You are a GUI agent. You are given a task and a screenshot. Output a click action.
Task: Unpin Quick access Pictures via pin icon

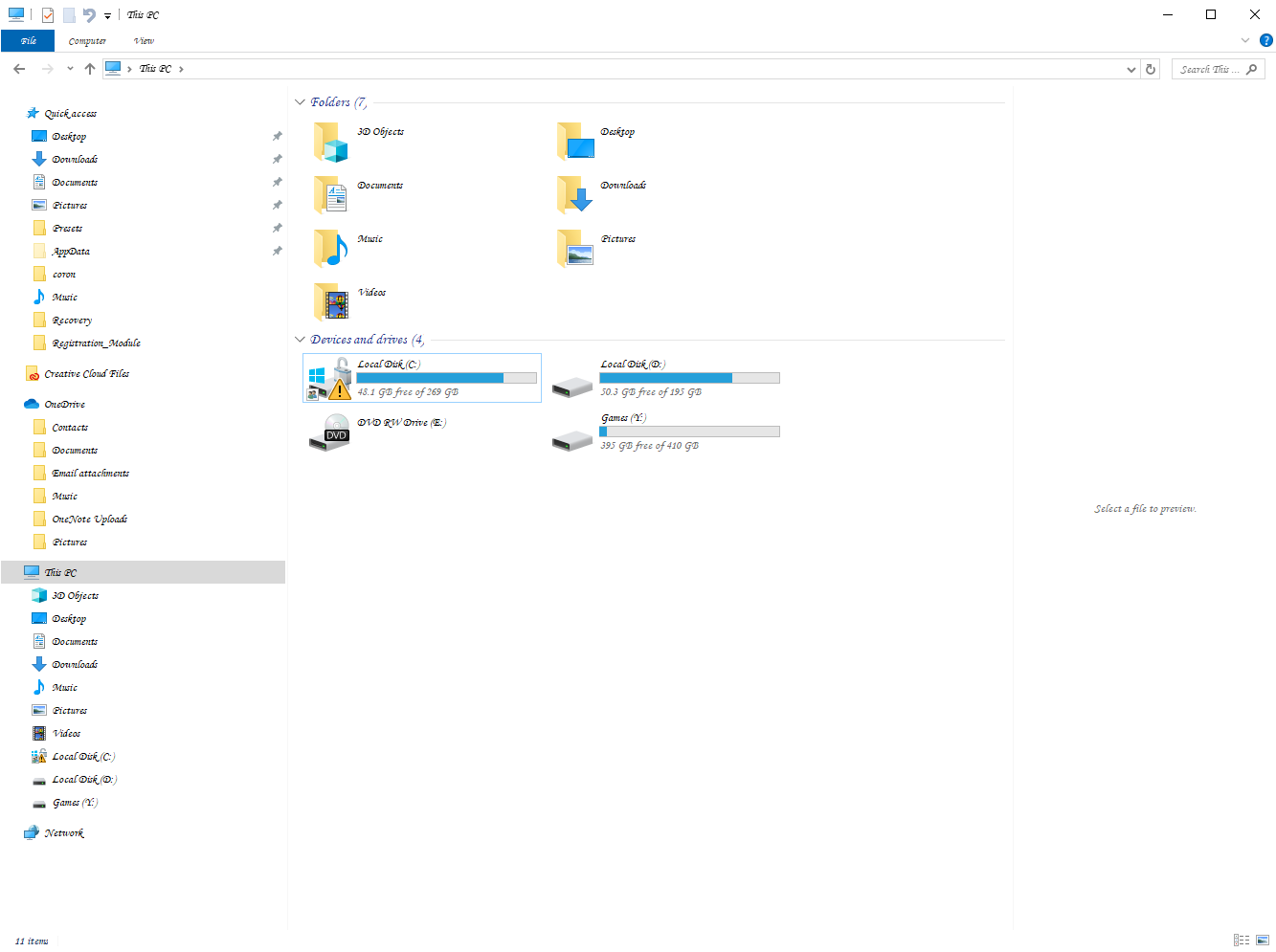click(277, 205)
